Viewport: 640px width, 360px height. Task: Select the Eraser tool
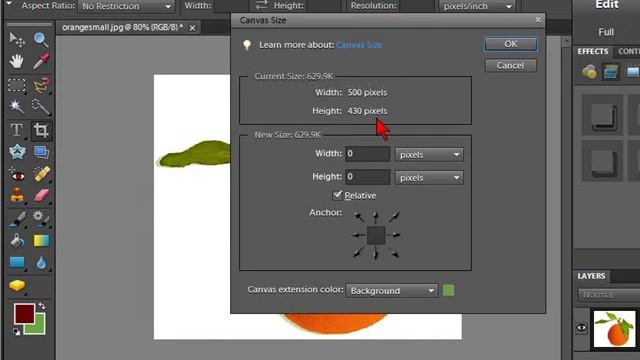coord(41,196)
